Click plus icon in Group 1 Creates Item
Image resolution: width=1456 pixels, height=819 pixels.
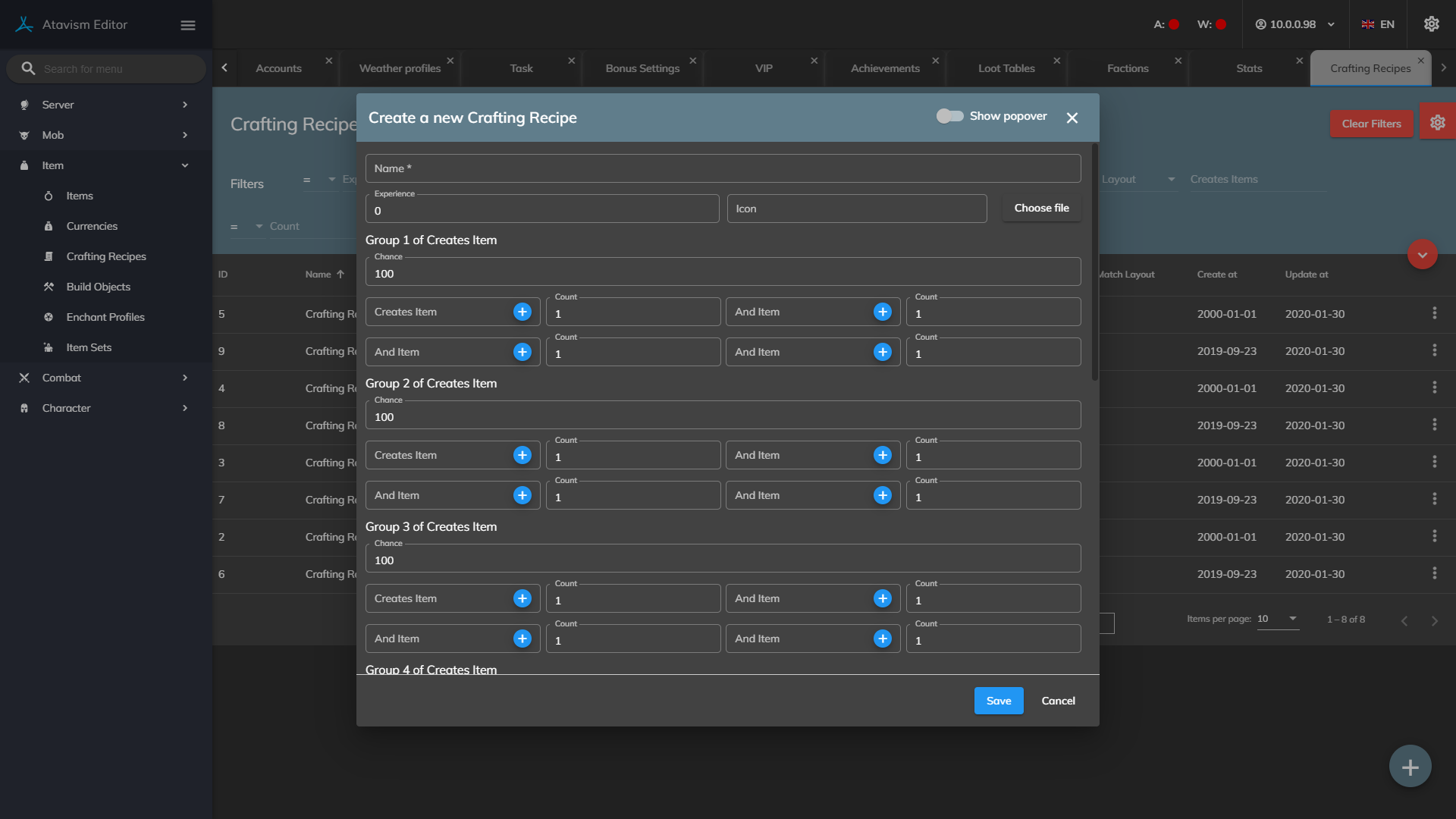tap(522, 312)
